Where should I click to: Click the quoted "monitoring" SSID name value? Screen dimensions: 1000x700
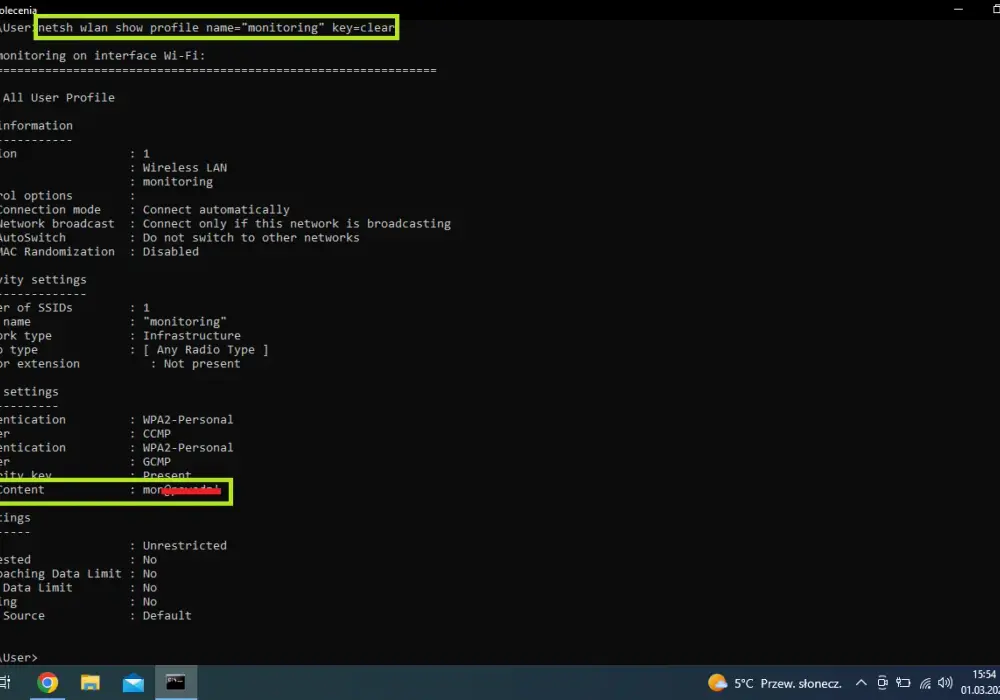pyautogui.click(x=184, y=322)
